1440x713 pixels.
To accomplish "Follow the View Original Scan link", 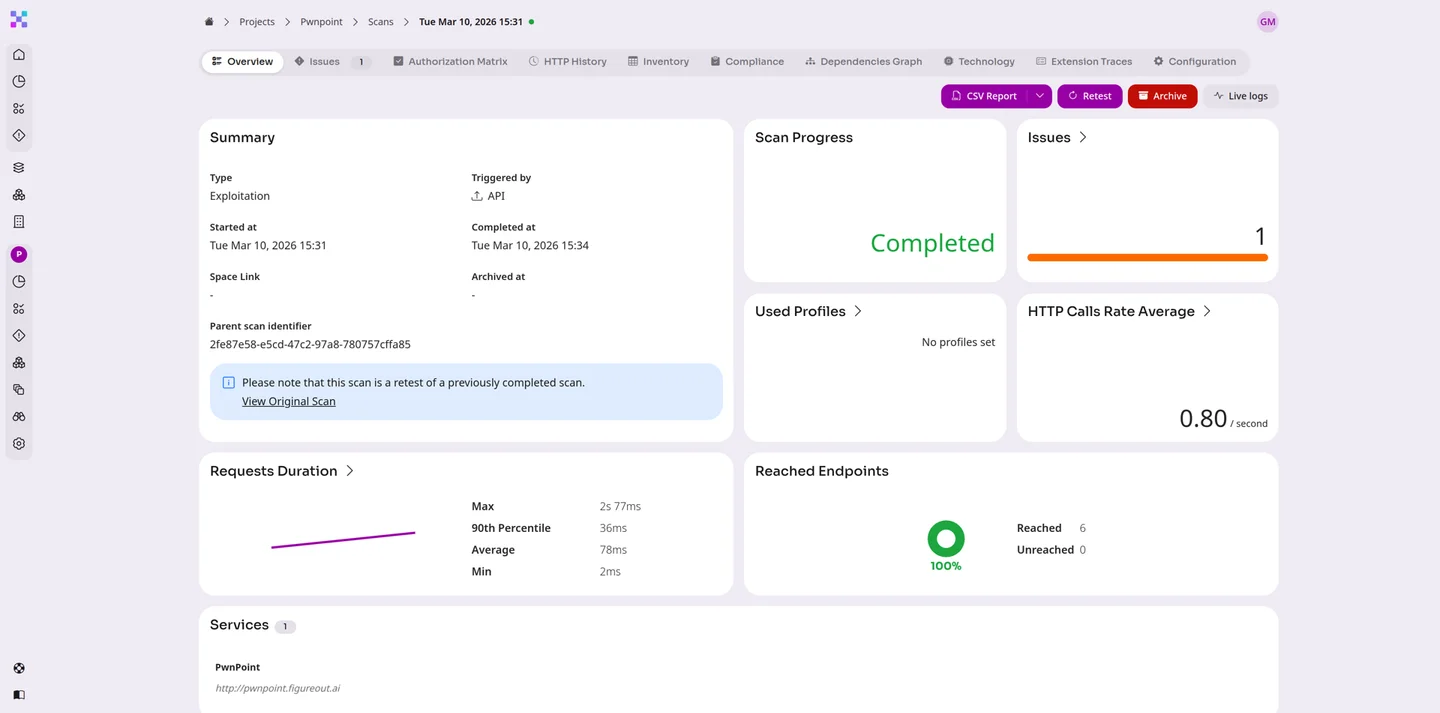I will [x=288, y=402].
